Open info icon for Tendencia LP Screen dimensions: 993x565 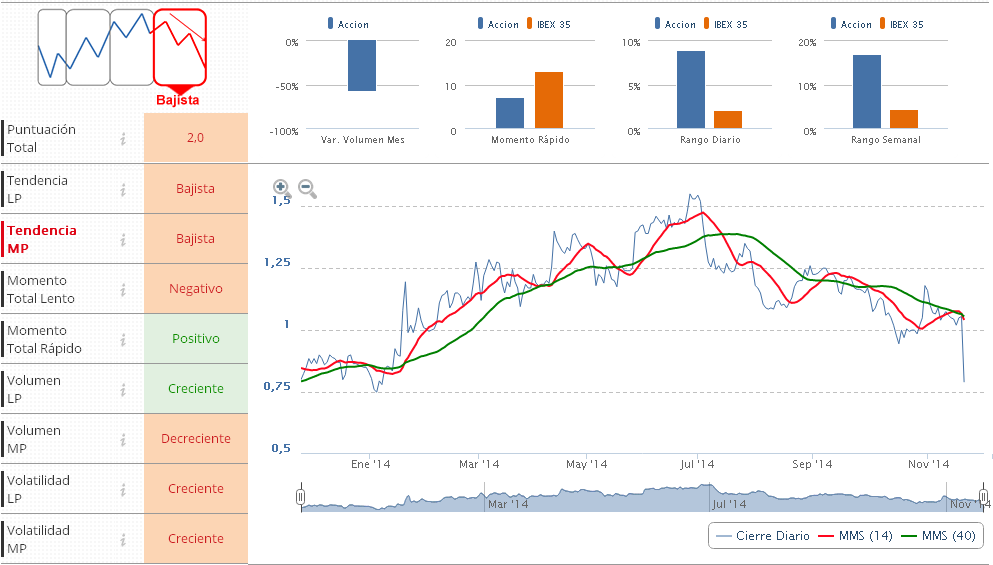tap(122, 189)
